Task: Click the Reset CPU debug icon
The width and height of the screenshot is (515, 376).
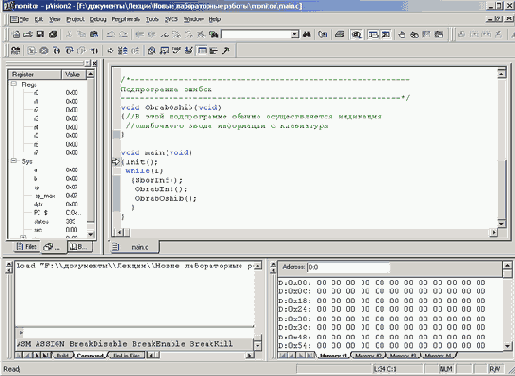Action: (x=15, y=50)
